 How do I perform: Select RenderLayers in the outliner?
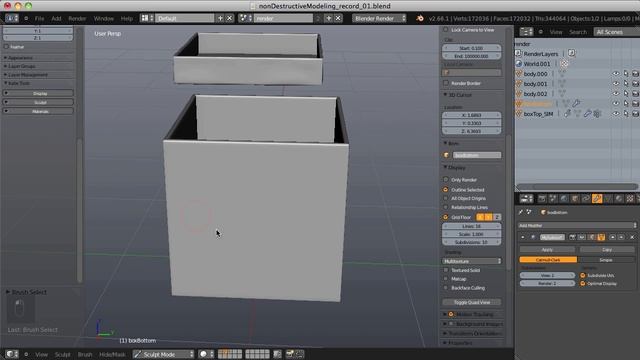[x=540, y=53]
